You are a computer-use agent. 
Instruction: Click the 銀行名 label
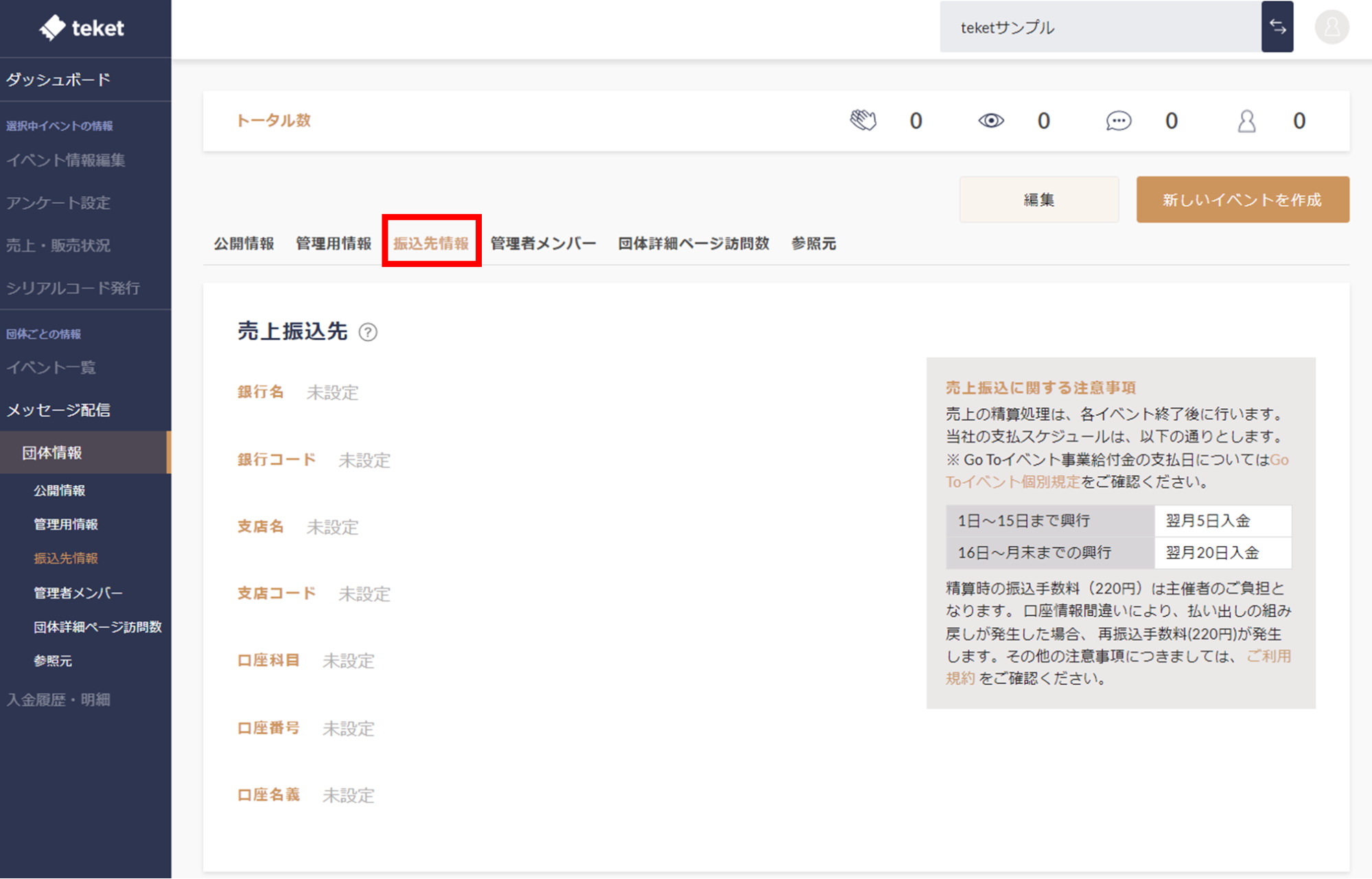(260, 392)
